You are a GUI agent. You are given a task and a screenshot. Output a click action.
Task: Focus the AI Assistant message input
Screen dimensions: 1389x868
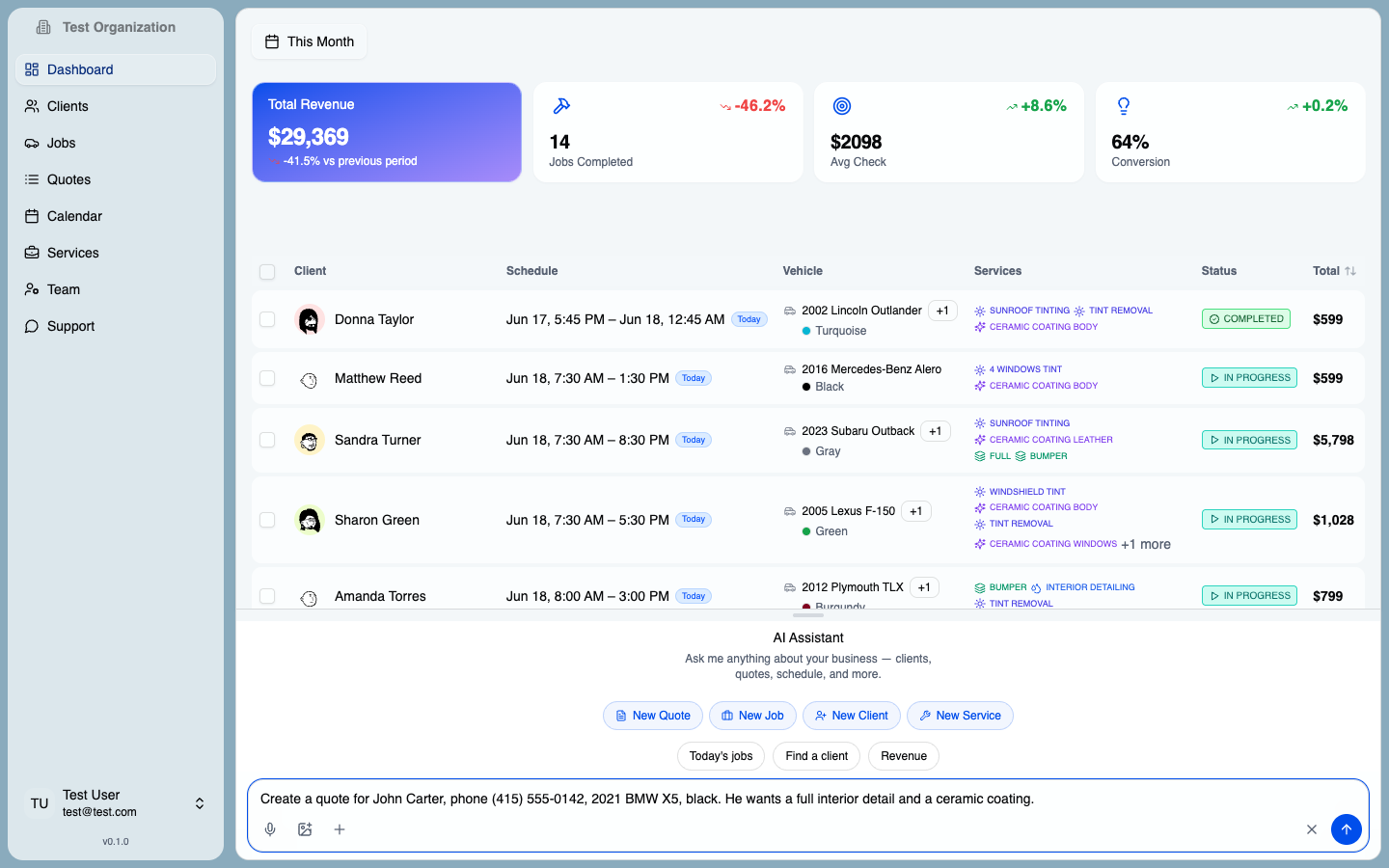click(x=808, y=799)
